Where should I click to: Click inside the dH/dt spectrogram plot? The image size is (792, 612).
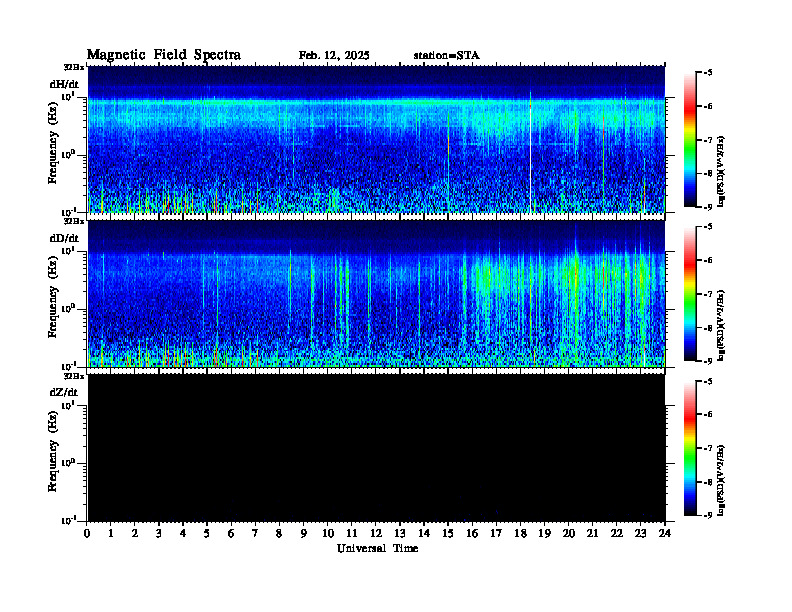[376, 139]
